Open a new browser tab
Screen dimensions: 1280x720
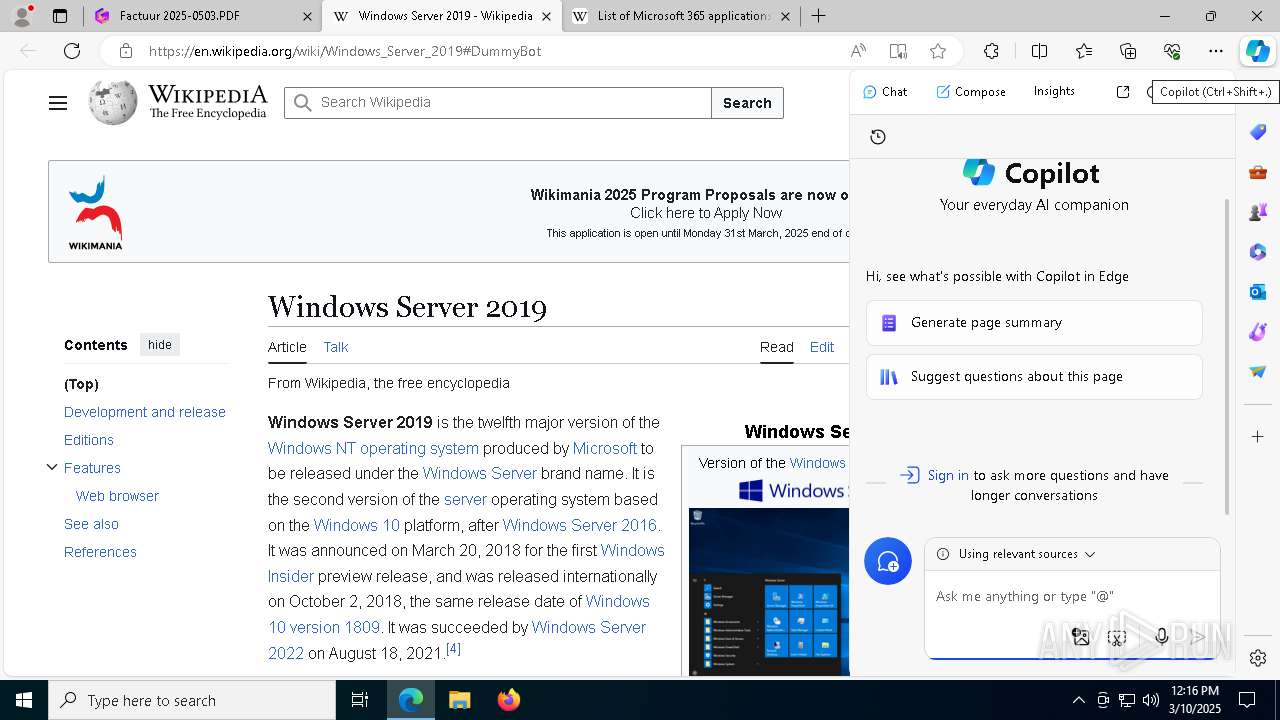pyautogui.click(x=818, y=16)
